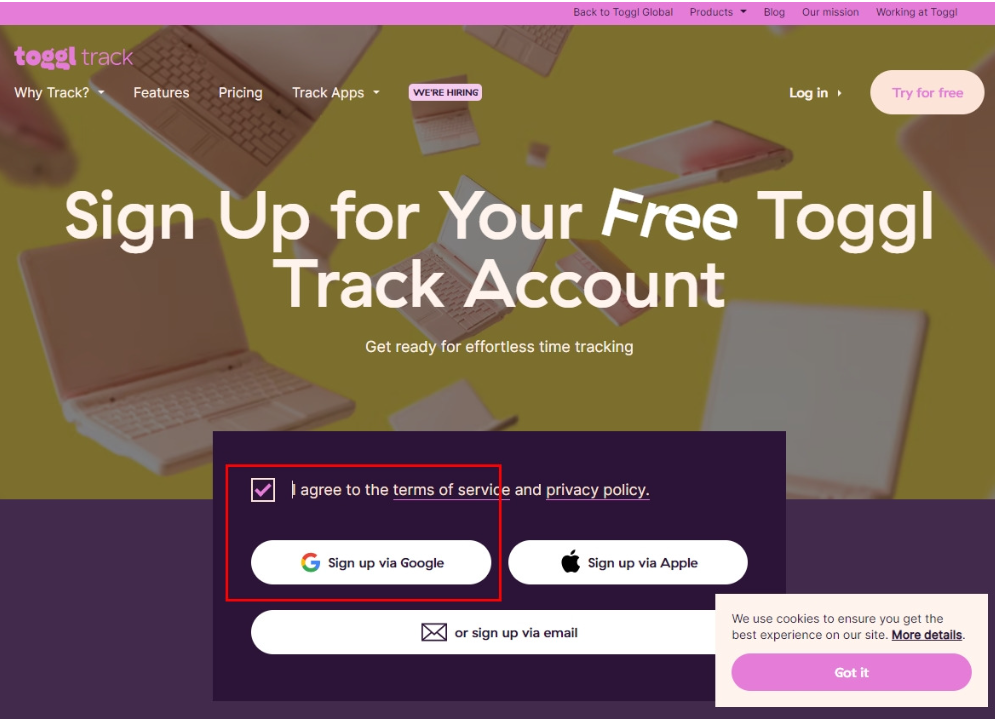Dismiss cookies with Got it
This screenshot has height=723, width=995.
pos(851,672)
